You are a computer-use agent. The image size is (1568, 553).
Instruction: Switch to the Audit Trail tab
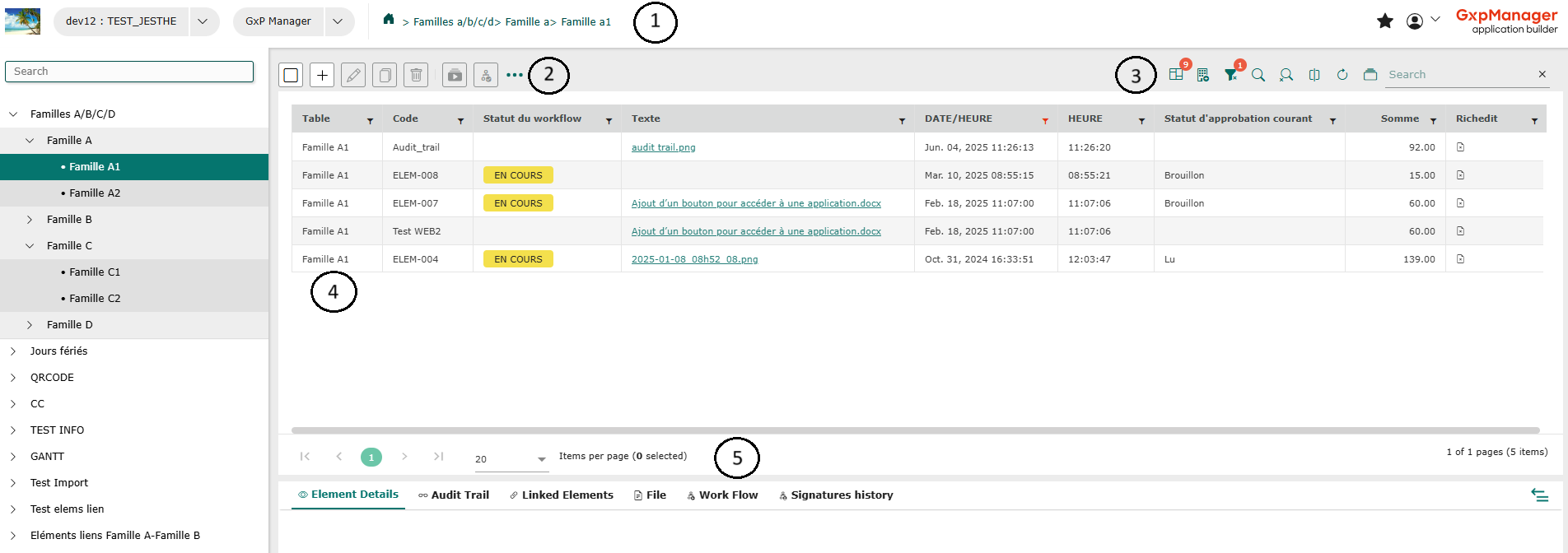point(454,495)
